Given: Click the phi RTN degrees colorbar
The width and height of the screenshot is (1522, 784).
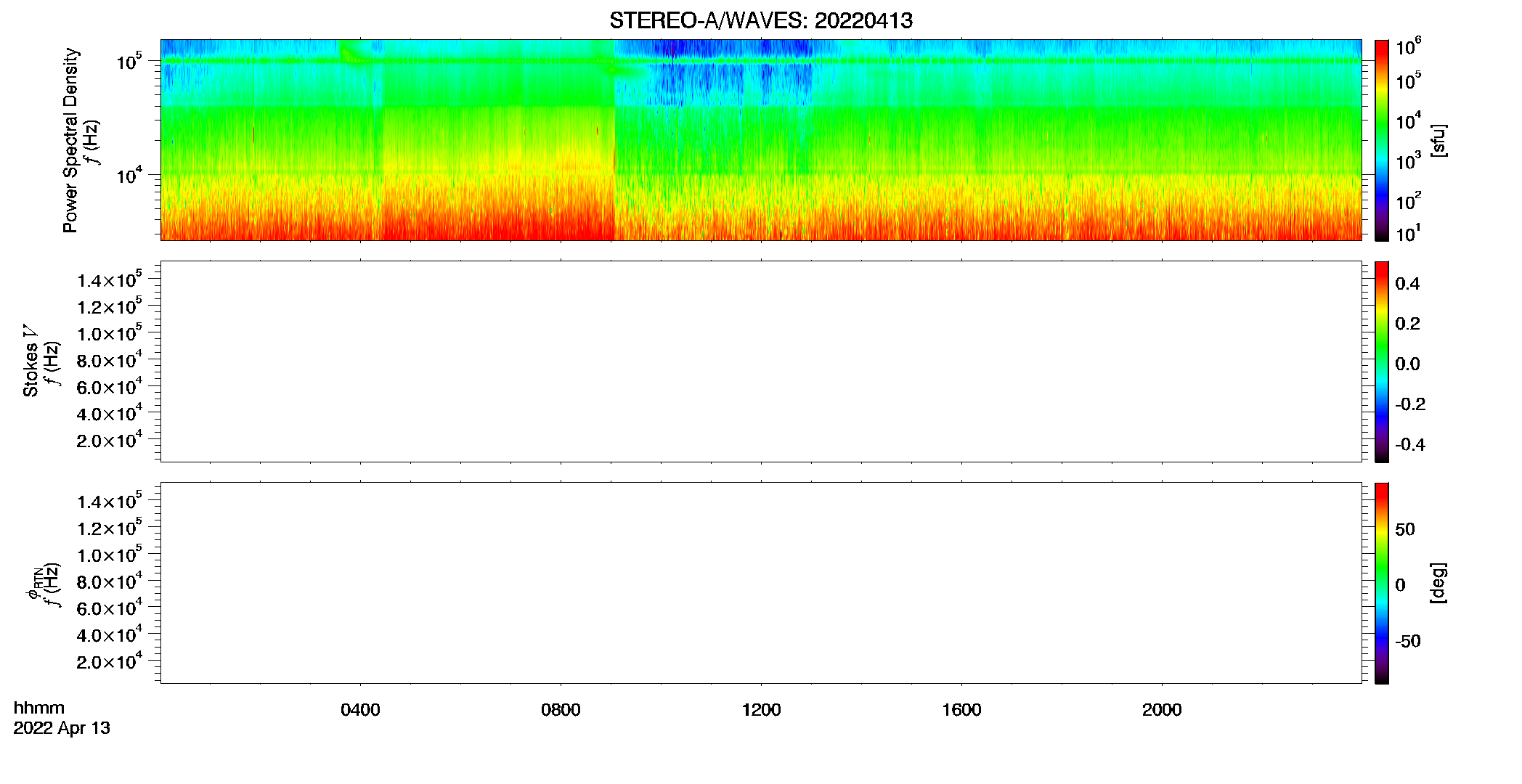Looking at the screenshot, I should 1382,583.
